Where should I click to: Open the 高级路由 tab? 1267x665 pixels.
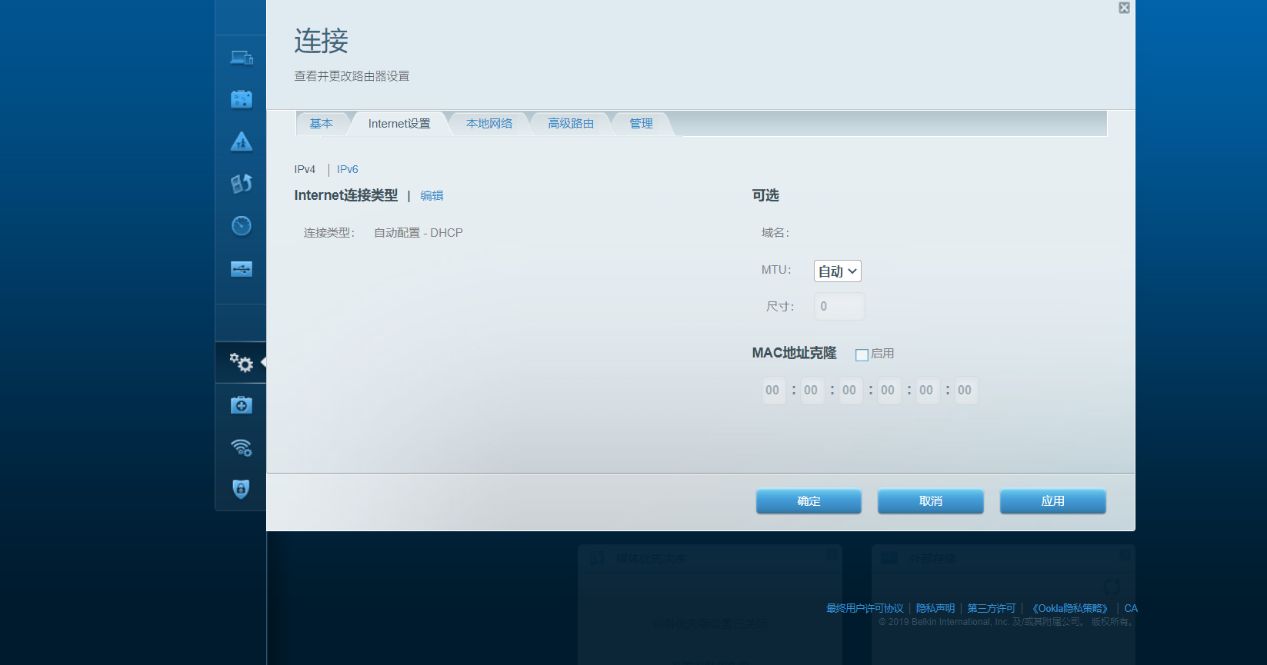[x=570, y=123]
